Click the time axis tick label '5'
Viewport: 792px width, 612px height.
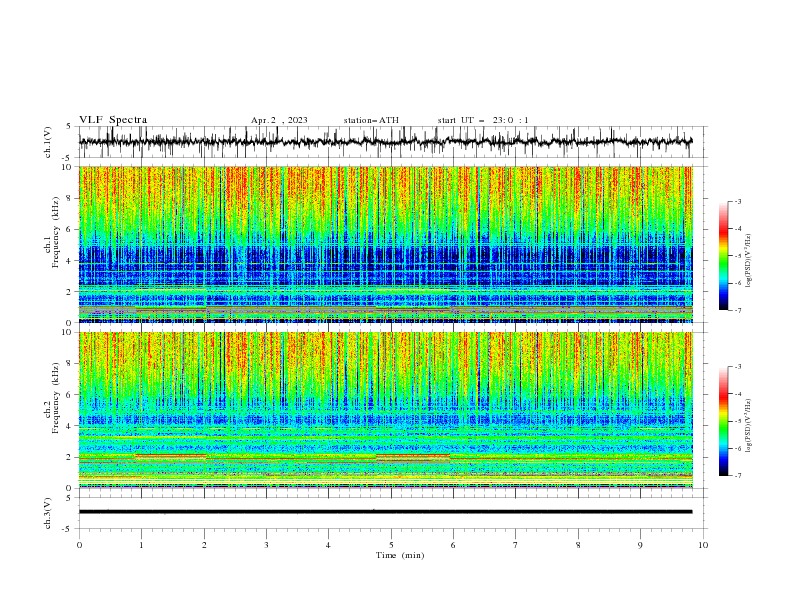click(391, 545)
